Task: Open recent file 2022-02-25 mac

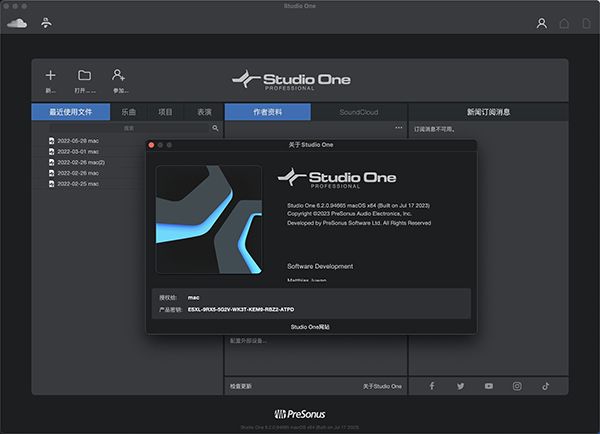Action: (73, 184)
